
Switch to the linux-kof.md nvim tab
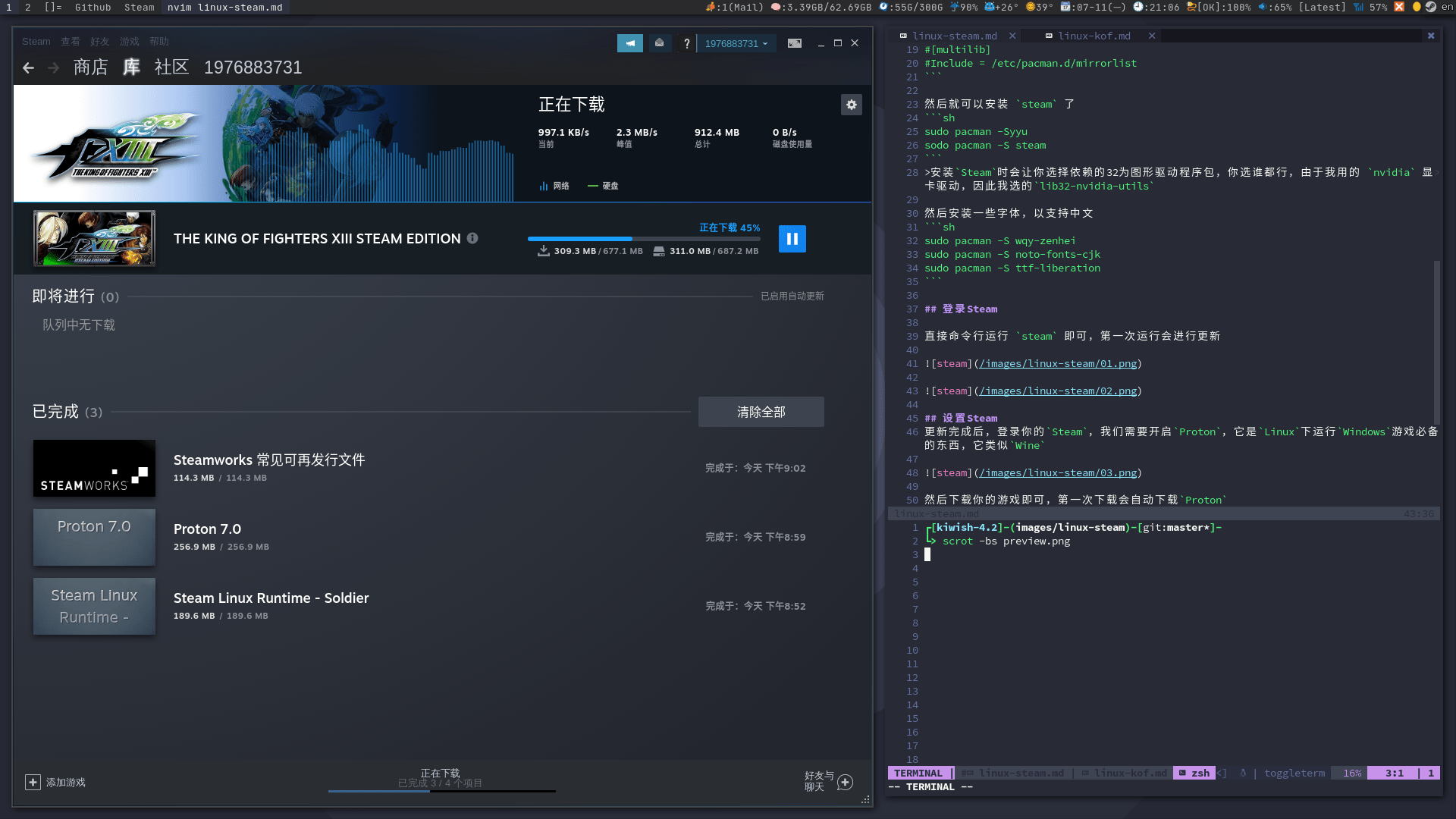pyautogui.click(x=1094, y=36)
